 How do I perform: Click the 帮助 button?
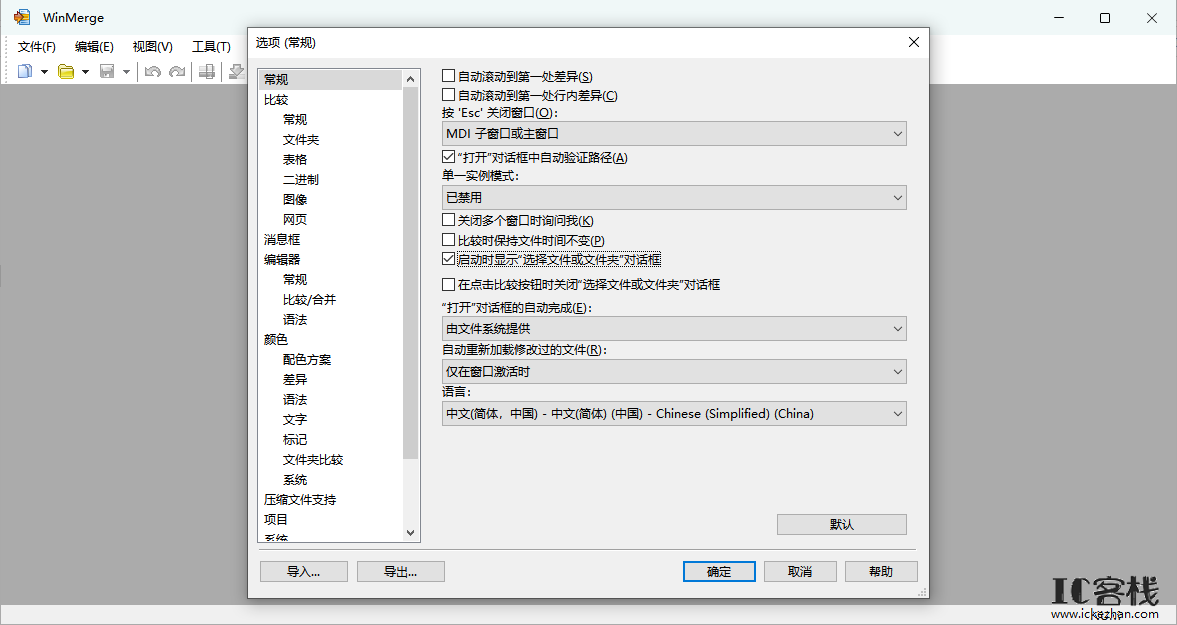[881, 572]
